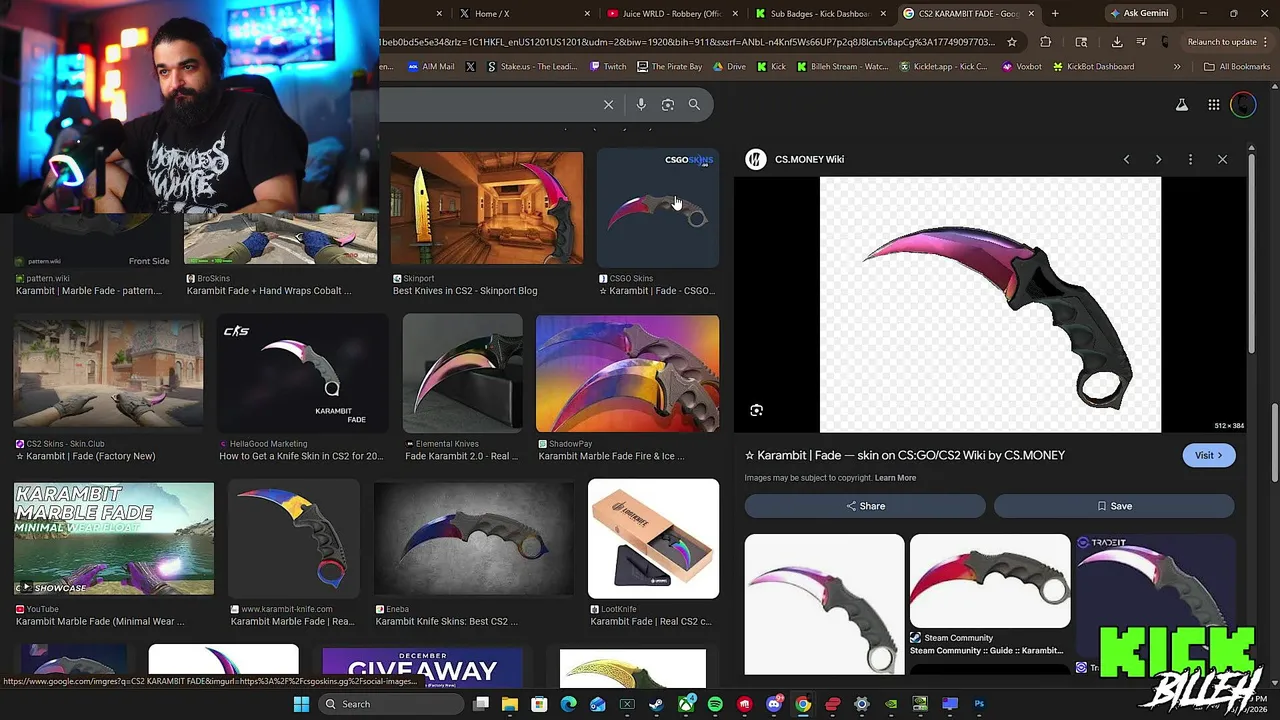Select the CS2 KARAMBIT FADE Google tab
The width and height of the screenshot is (1280, 720).
[x=968, y=13]
